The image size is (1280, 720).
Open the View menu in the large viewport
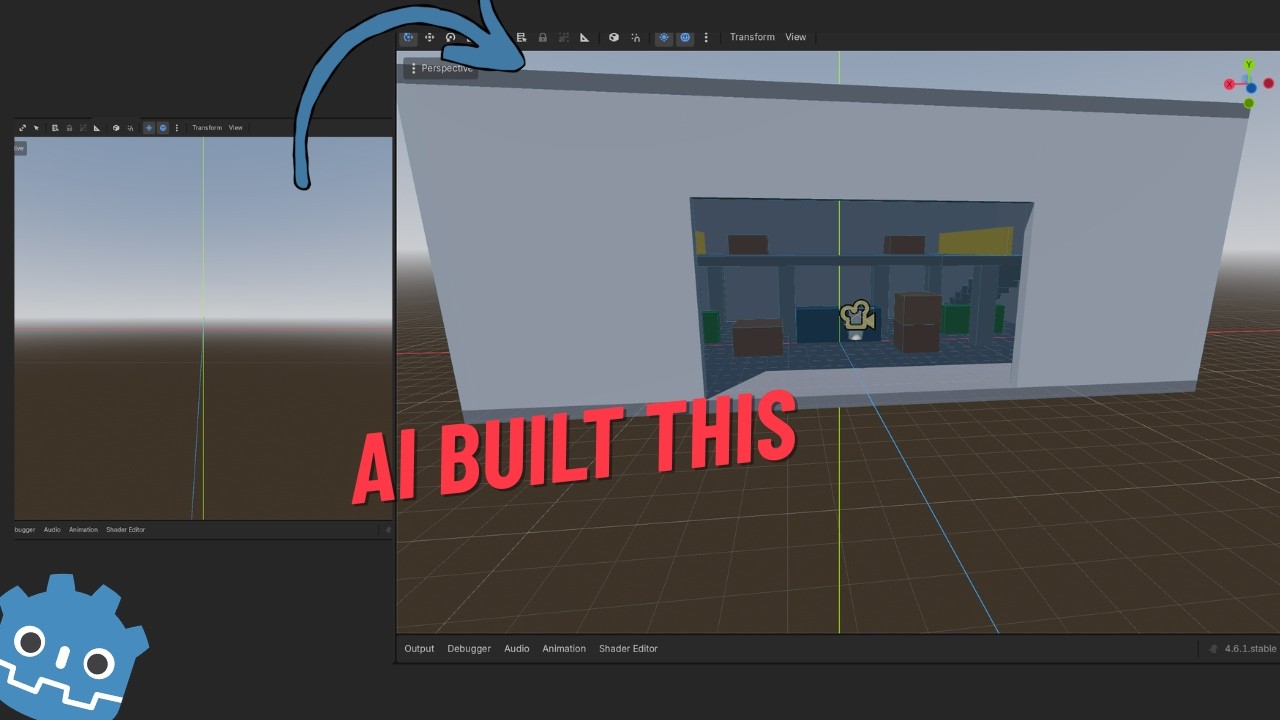pyautogui.click(x=795, y=37)
